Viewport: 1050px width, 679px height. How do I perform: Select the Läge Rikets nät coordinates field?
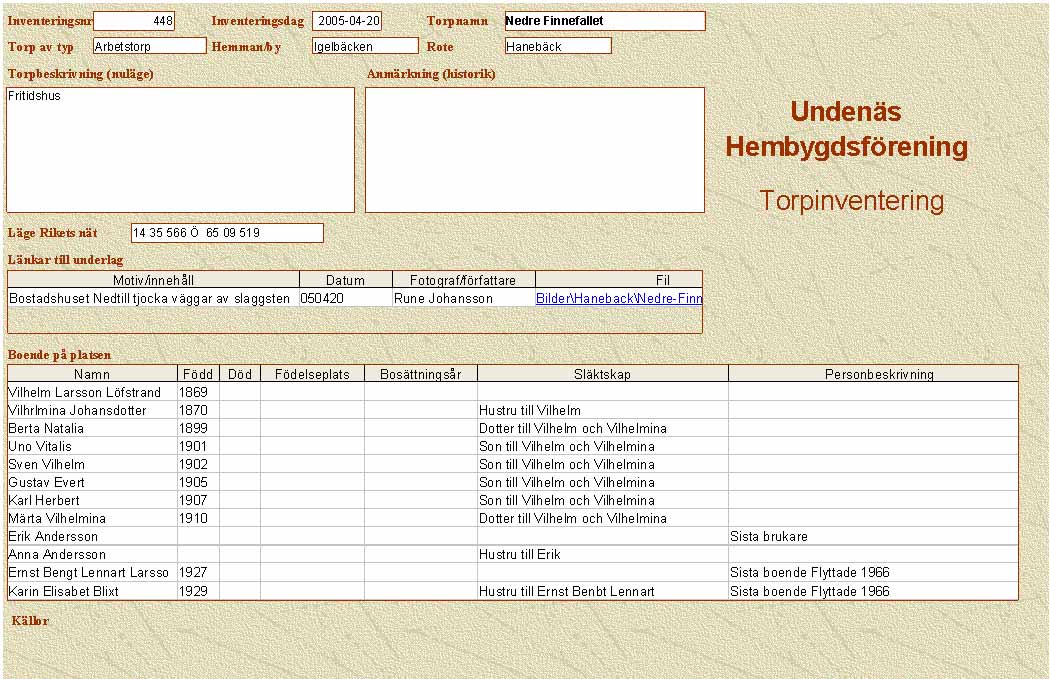227,233
